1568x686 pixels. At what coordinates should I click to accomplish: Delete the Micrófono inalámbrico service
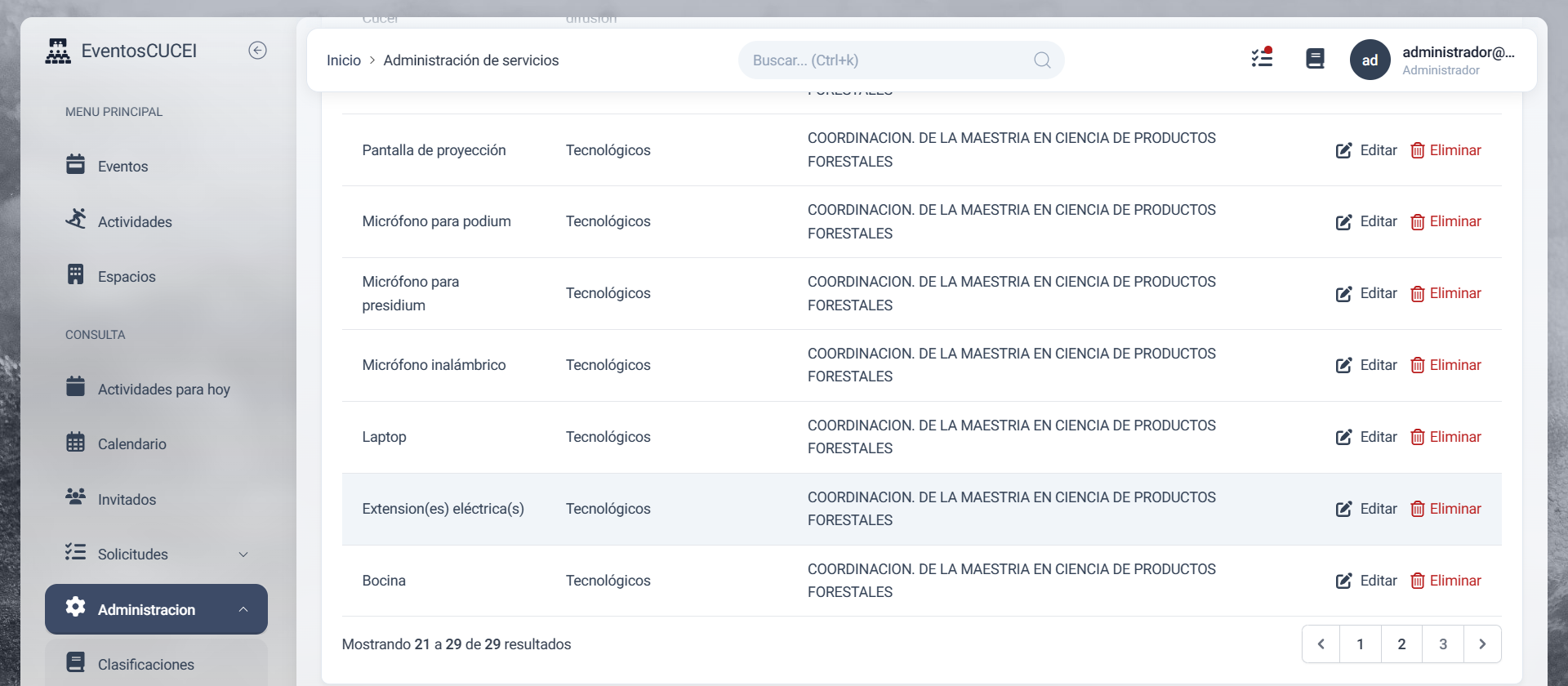point(1445,365)
